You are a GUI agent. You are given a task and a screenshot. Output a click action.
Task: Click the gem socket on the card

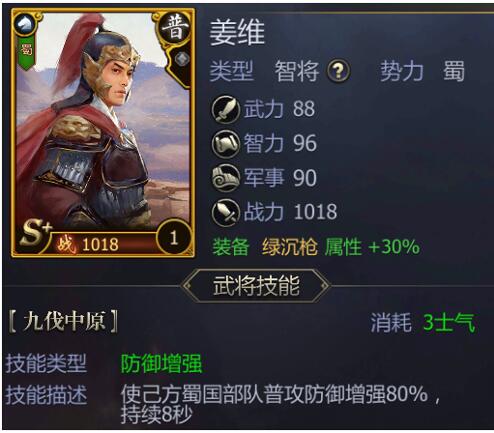click(x=182, y=59)
